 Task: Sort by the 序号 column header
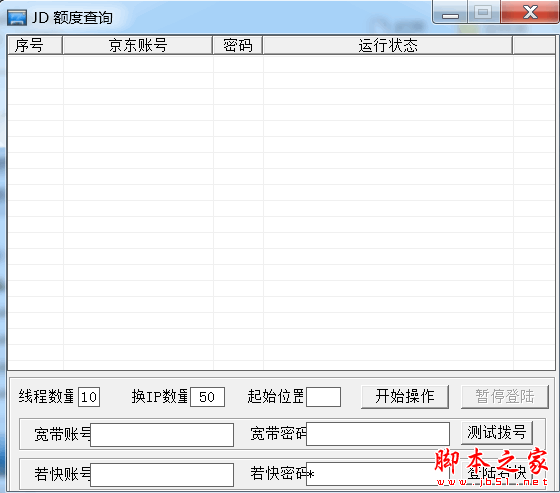(x=35, y=45)
